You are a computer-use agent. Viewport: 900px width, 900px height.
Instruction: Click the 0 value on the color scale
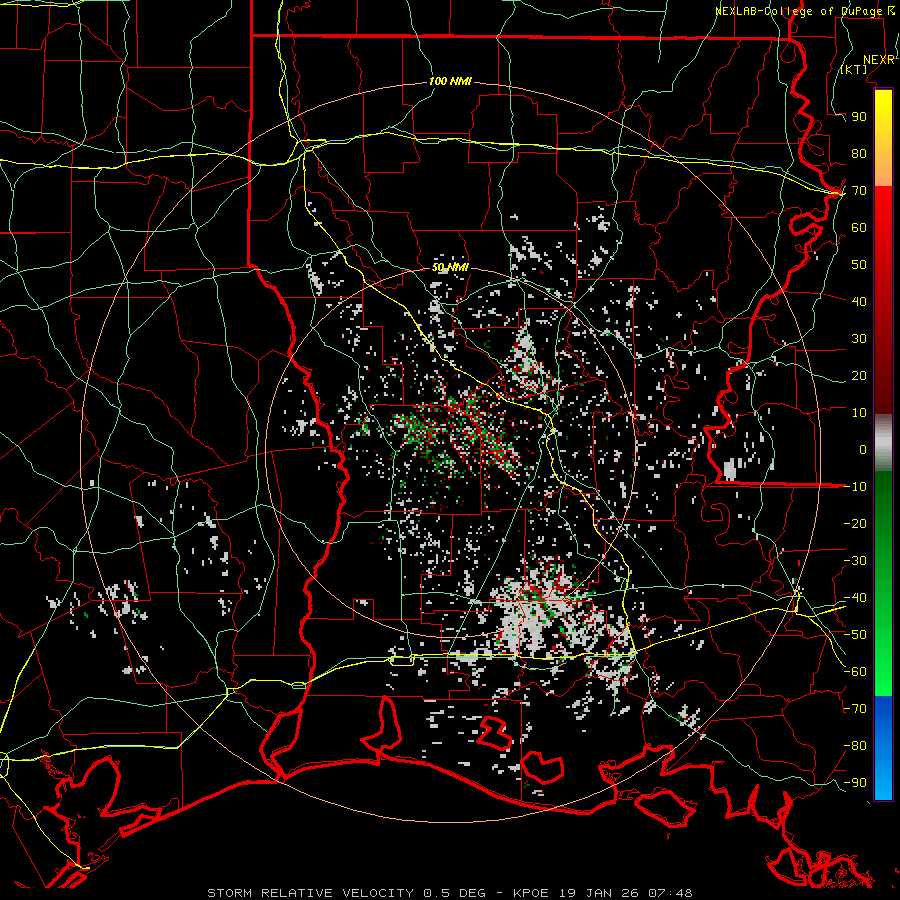pos(863,450)
